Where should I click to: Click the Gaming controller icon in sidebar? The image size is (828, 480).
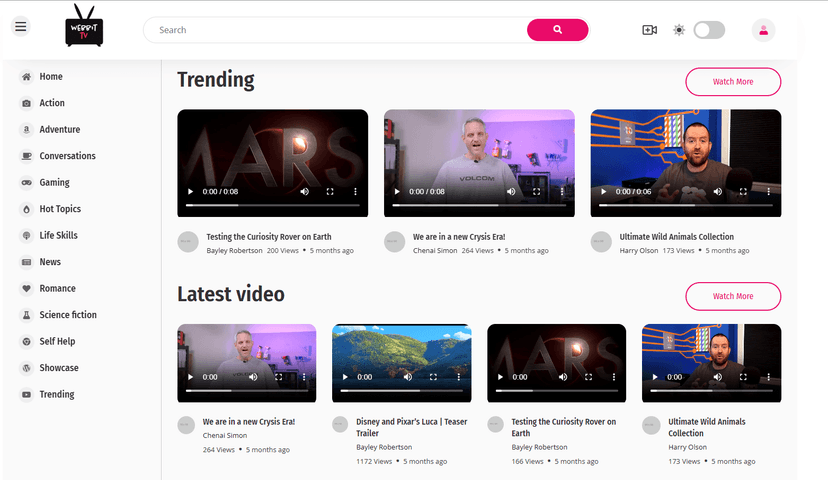[x=26, y=183]
